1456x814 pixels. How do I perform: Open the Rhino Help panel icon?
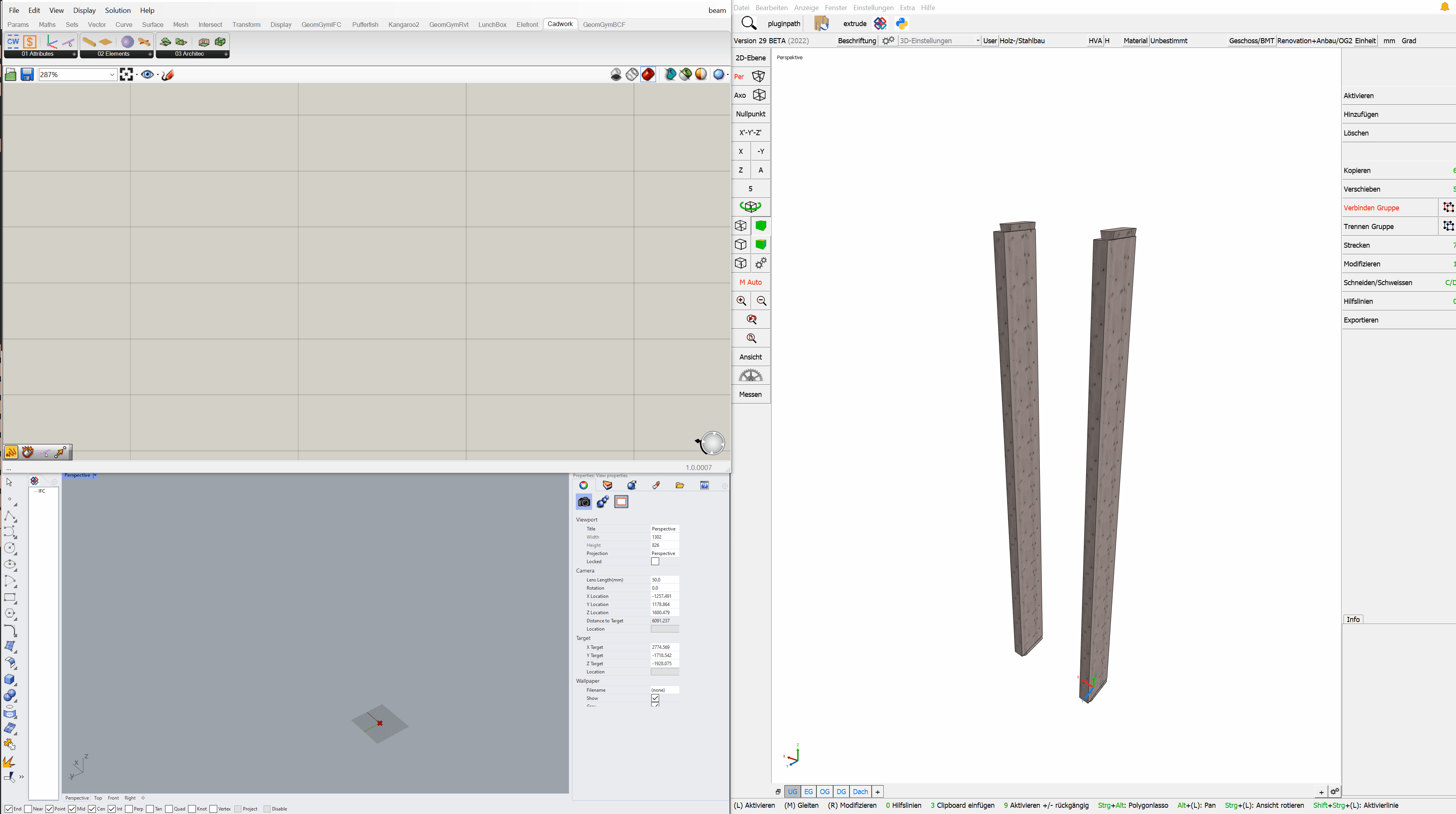[704, 486]
